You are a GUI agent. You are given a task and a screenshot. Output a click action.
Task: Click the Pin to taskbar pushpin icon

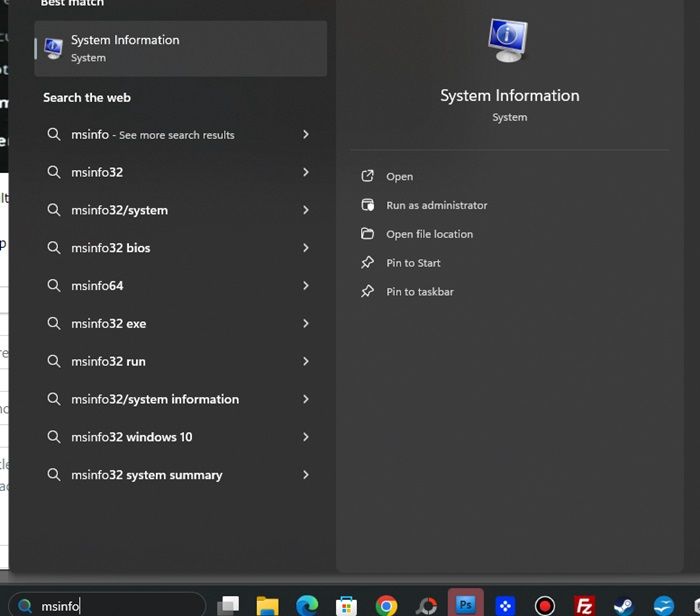point(367,292)
